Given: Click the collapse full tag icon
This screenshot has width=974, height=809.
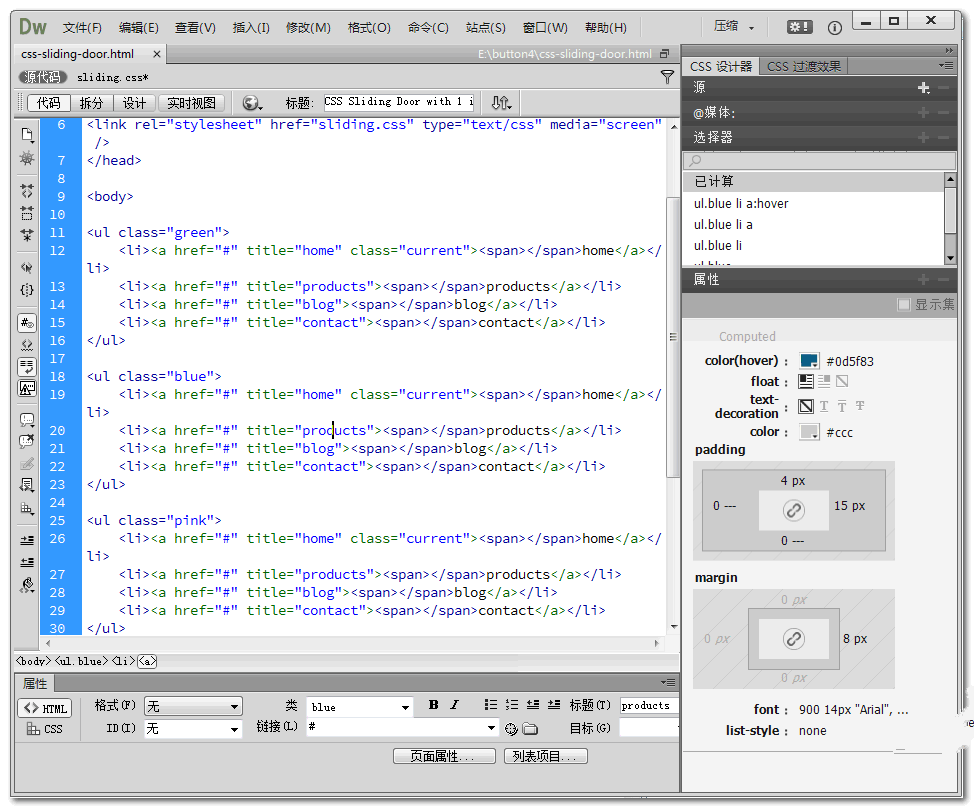Looking at the screenshot, I should coord(27,191).
